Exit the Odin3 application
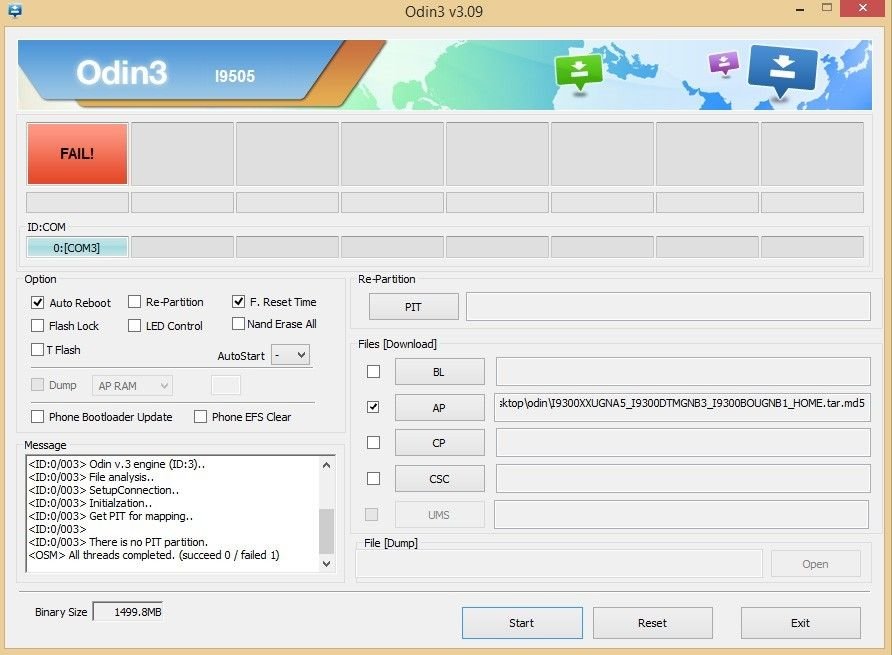Screen dimensions: 892x655 point(800,623)
